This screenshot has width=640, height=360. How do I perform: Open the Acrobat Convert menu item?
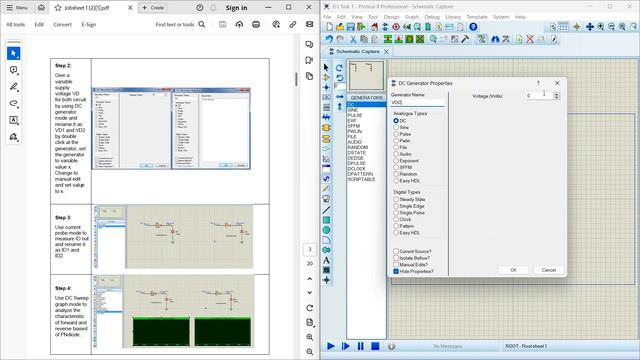62,24
